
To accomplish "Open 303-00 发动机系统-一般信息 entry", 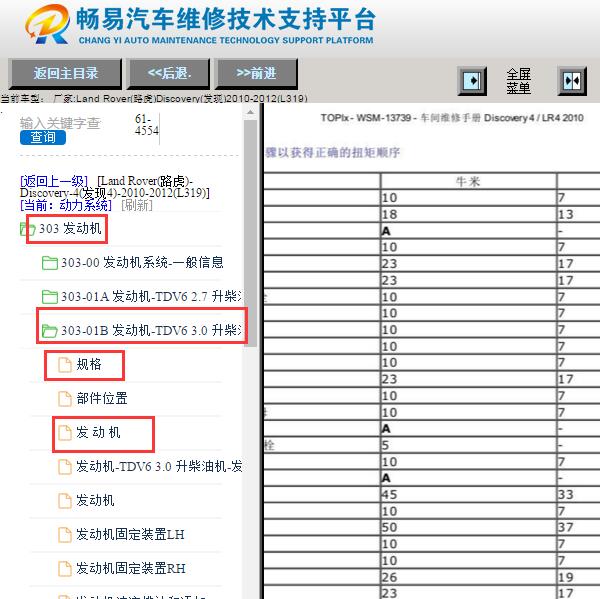I will (142, 263).
